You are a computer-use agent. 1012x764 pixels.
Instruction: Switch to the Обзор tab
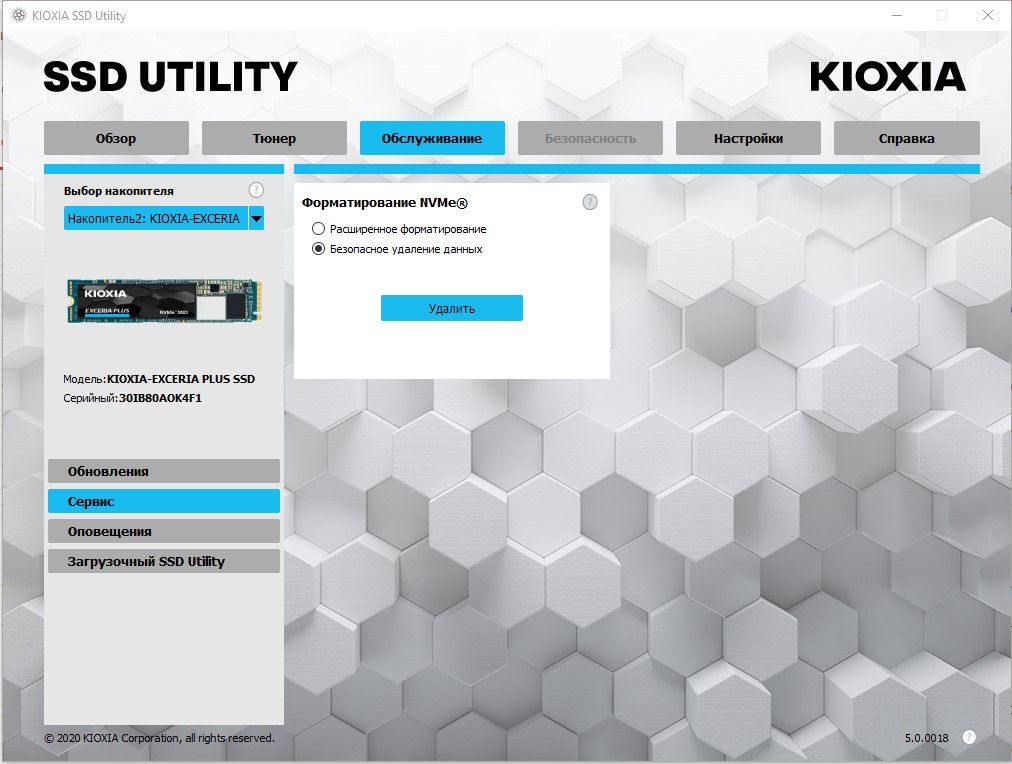click(116, 138)
